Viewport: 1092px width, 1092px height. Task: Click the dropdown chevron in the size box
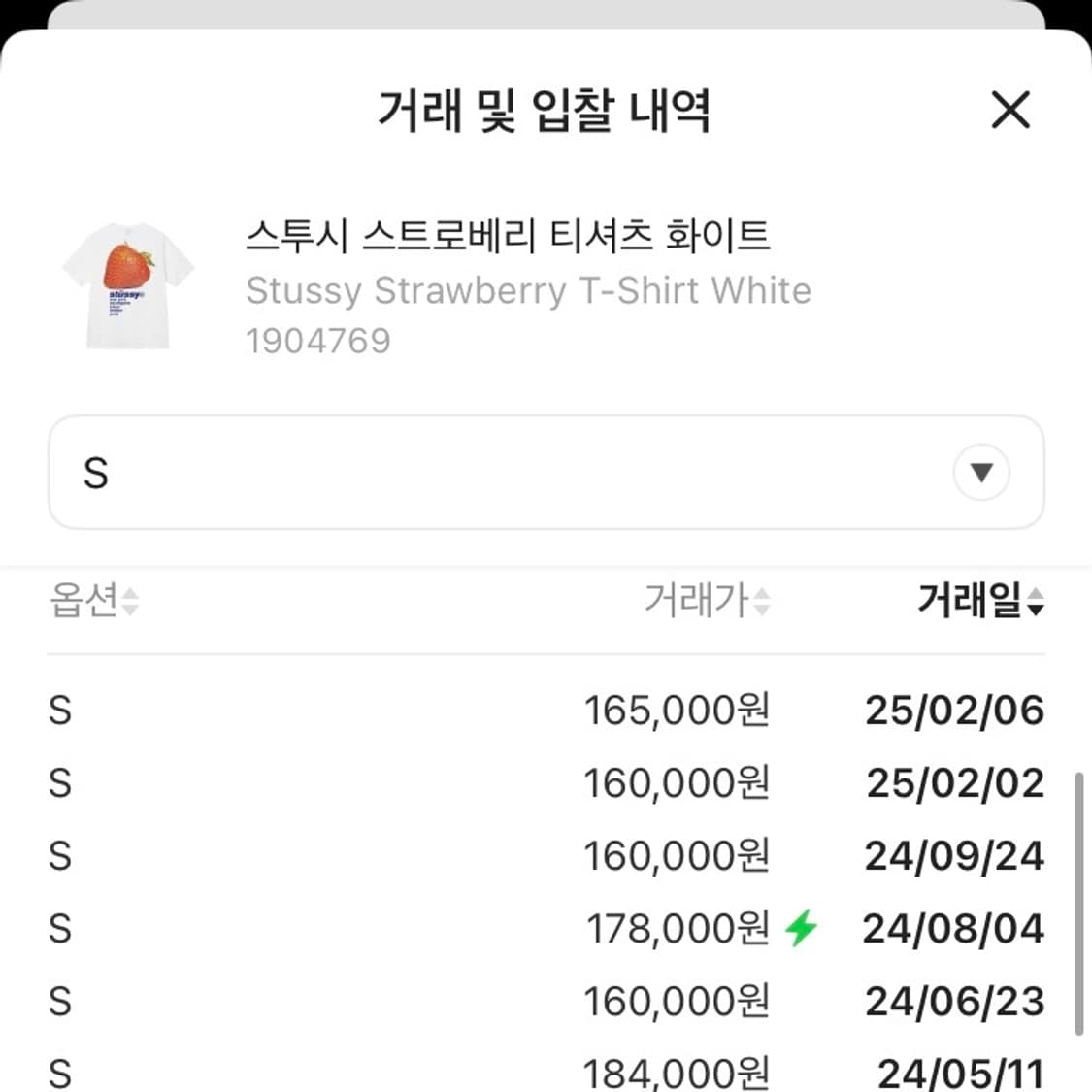coord(982,473)
